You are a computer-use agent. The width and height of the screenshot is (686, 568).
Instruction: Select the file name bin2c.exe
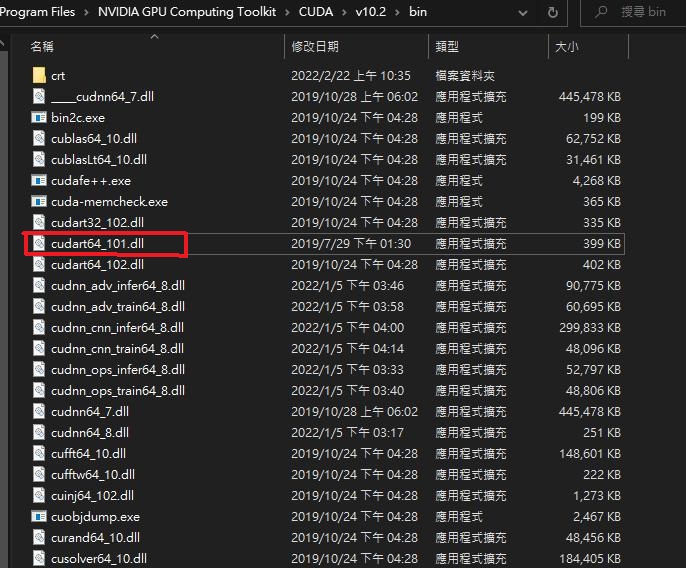(78, 117)
